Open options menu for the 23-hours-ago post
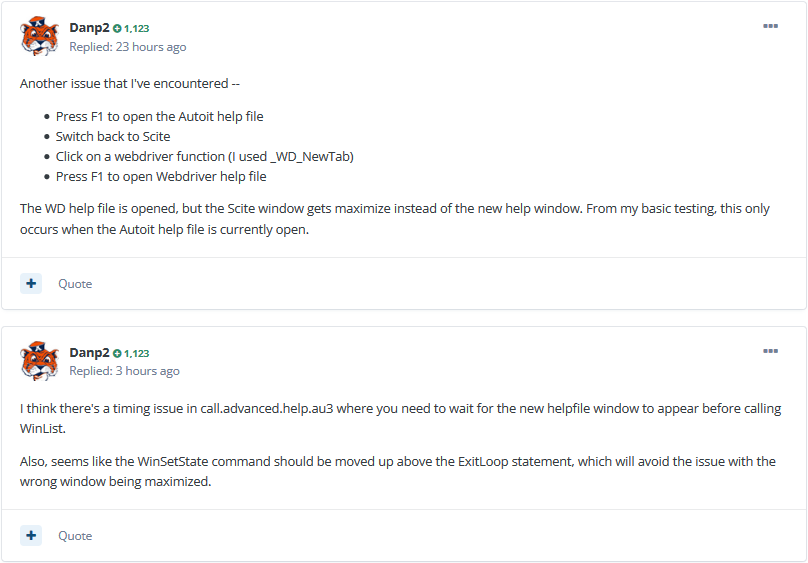This screenshot has height=563, width=808. click(770, 26)
